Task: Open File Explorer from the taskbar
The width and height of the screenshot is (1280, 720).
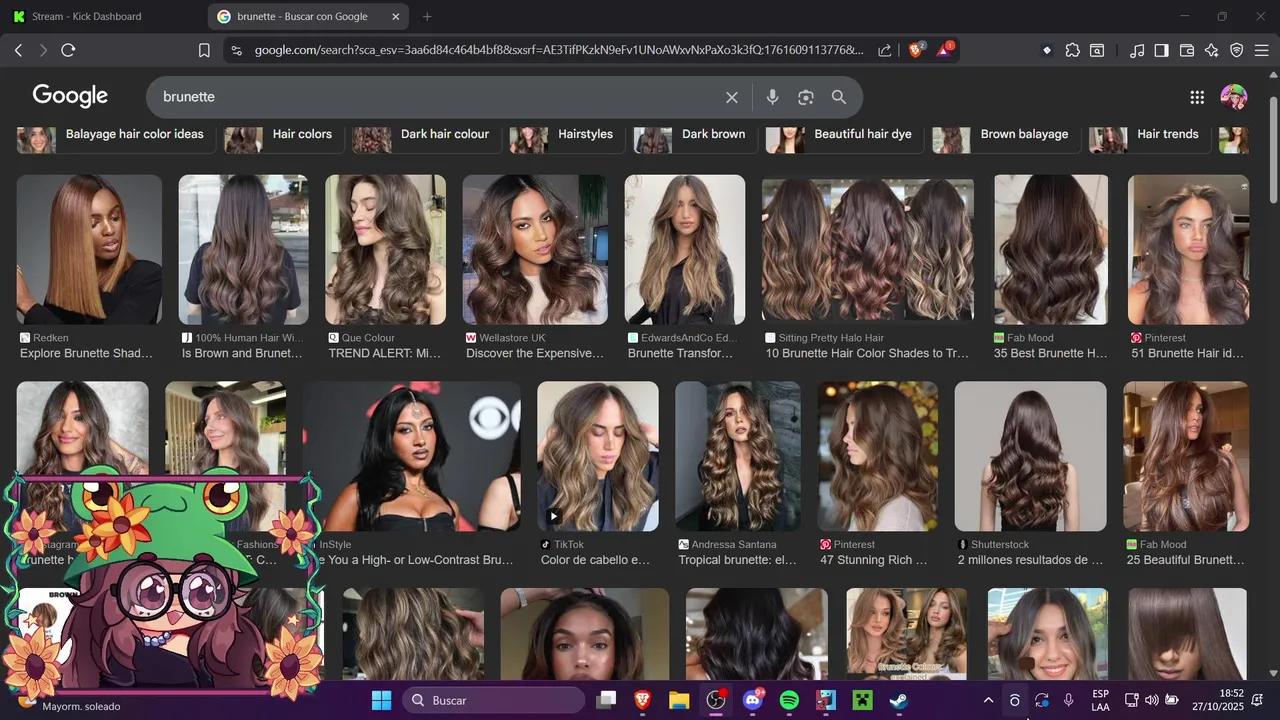Action: pos(679,700)
